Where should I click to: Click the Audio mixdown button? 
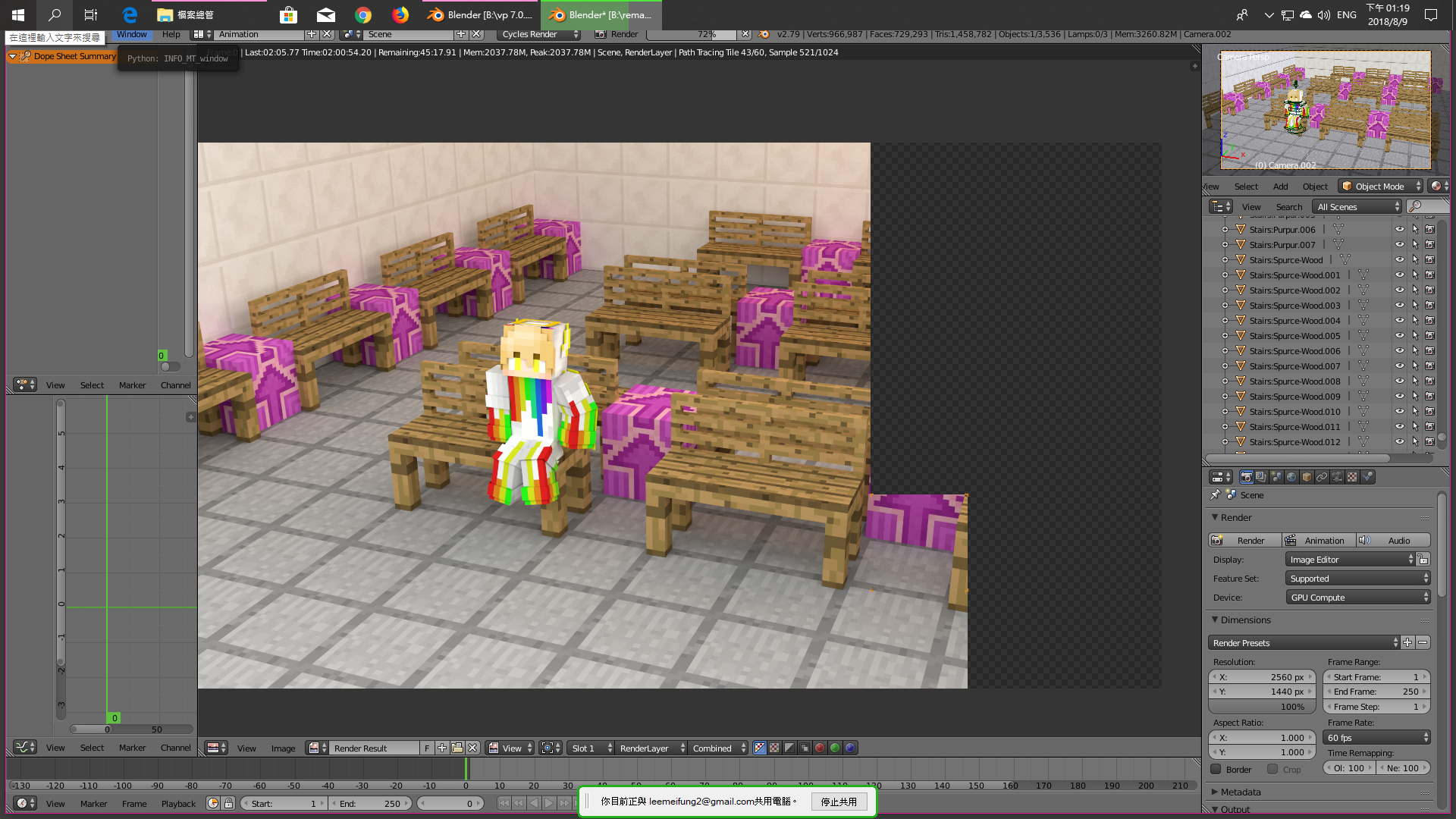point(1393,541)
